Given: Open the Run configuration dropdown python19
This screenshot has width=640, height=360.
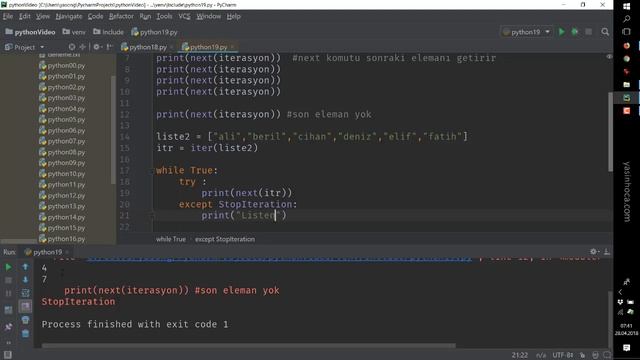Looking at the screenshot, I should pos(527,32).
